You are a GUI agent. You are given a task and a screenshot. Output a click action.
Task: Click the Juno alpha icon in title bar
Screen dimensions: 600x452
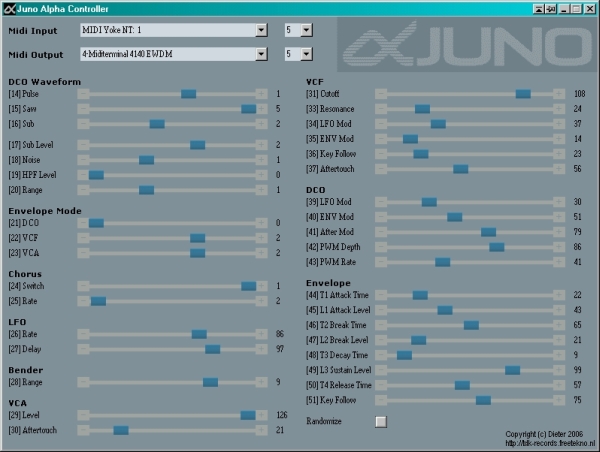coord(9,9)
